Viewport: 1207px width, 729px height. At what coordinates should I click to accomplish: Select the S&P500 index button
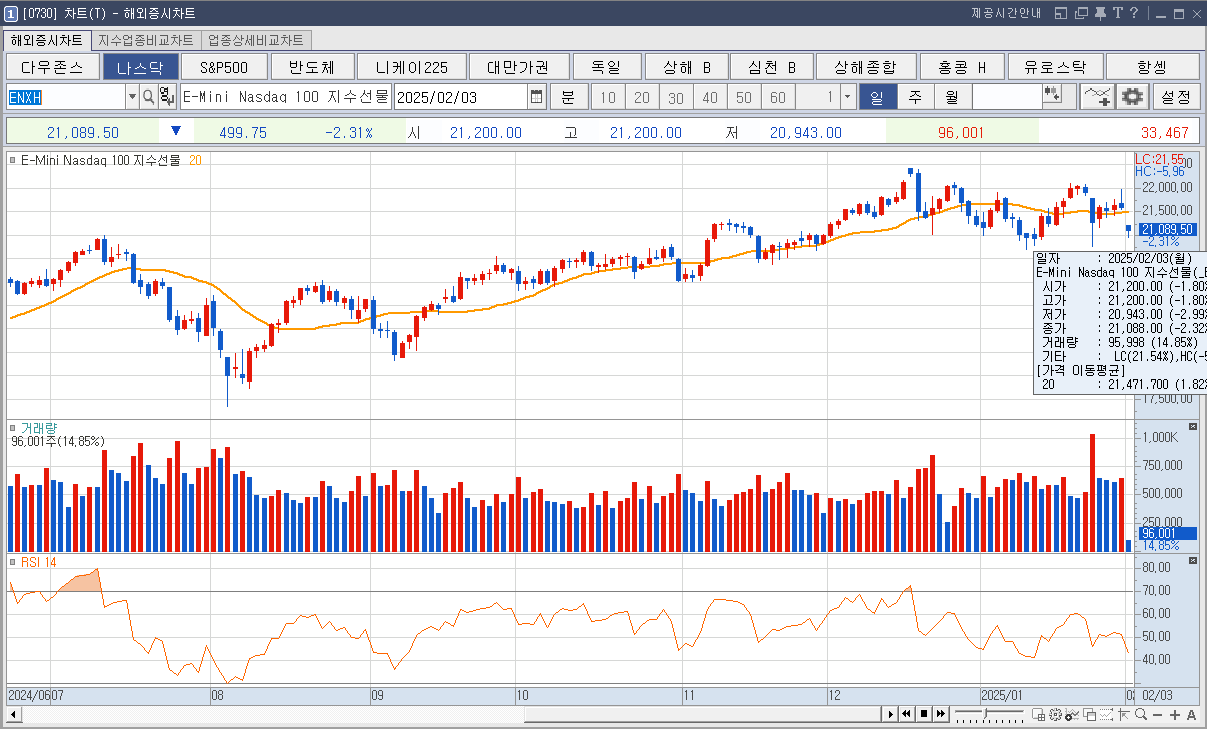coord(226,67)
